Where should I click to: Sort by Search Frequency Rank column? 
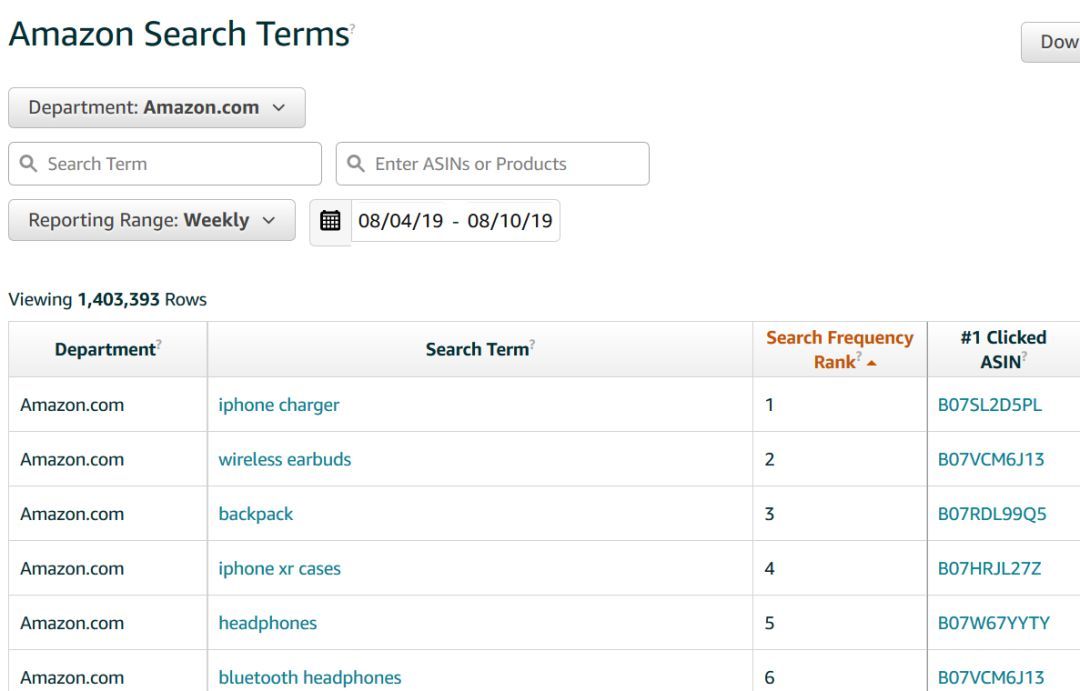coord(840,349)
